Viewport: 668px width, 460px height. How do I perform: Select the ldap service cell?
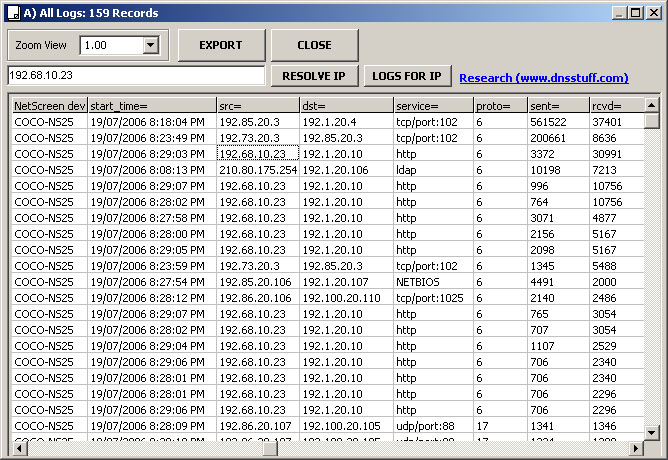pyautogui.click(x=433, y=170)
